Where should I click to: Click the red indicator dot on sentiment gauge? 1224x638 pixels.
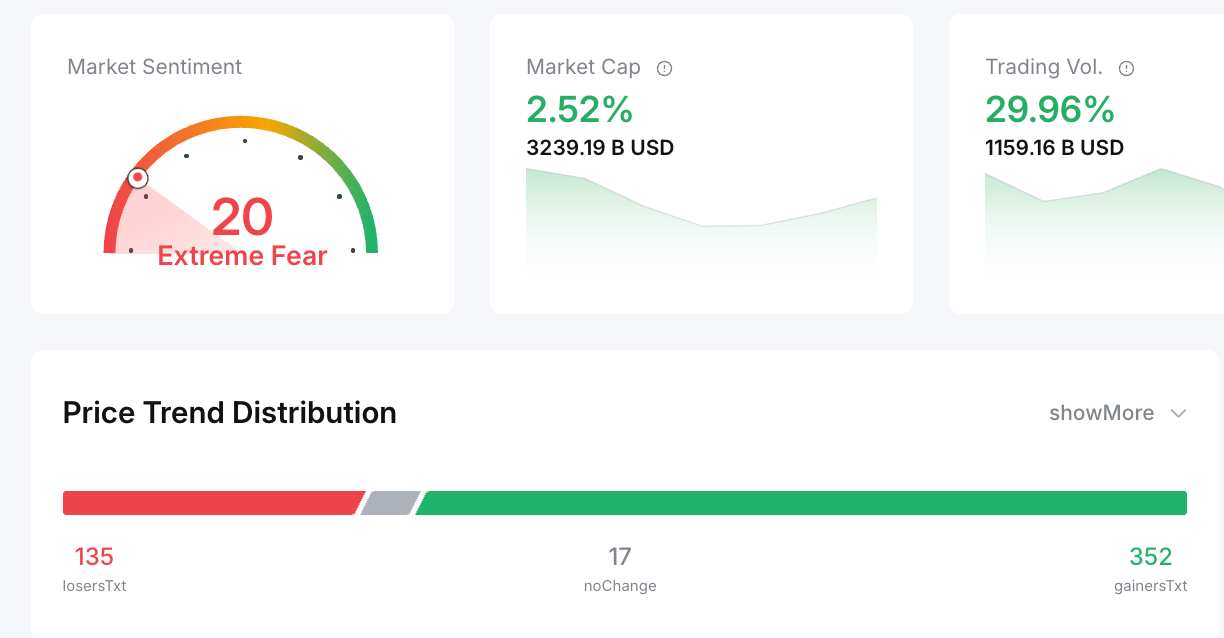click(138, 178)
